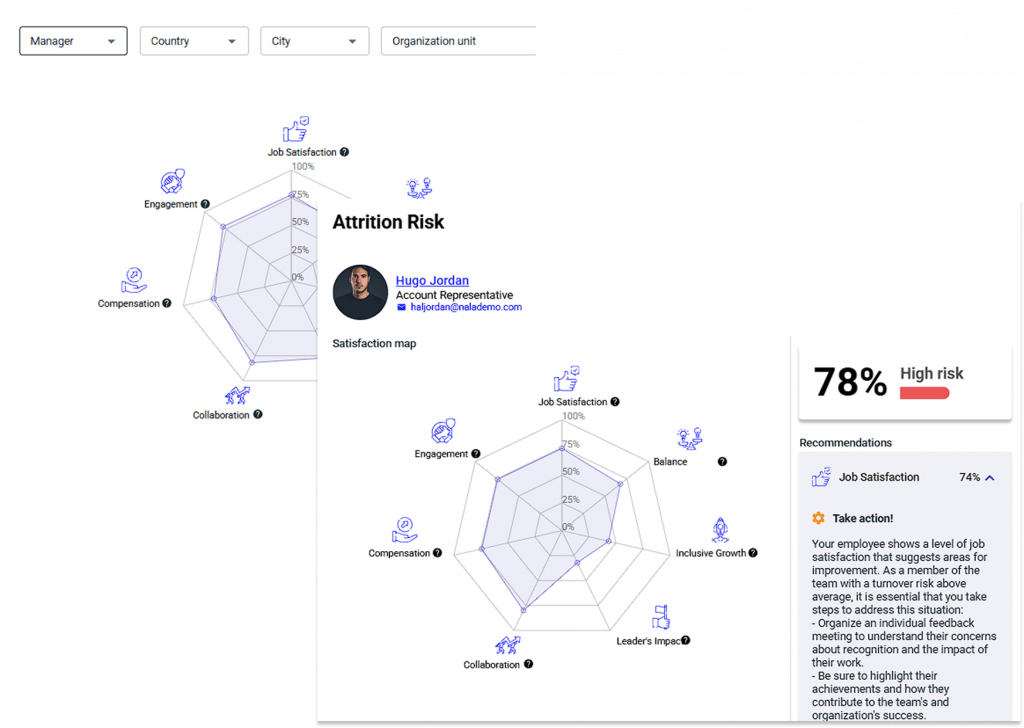Click the orange Take action gear icon
Viewport: 1024px width, 728px height.
[x=818, y=518]
